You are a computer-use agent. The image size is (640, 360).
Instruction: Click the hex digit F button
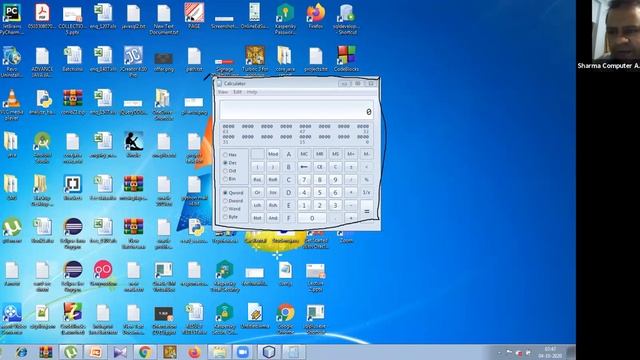(x=289, y=218)
